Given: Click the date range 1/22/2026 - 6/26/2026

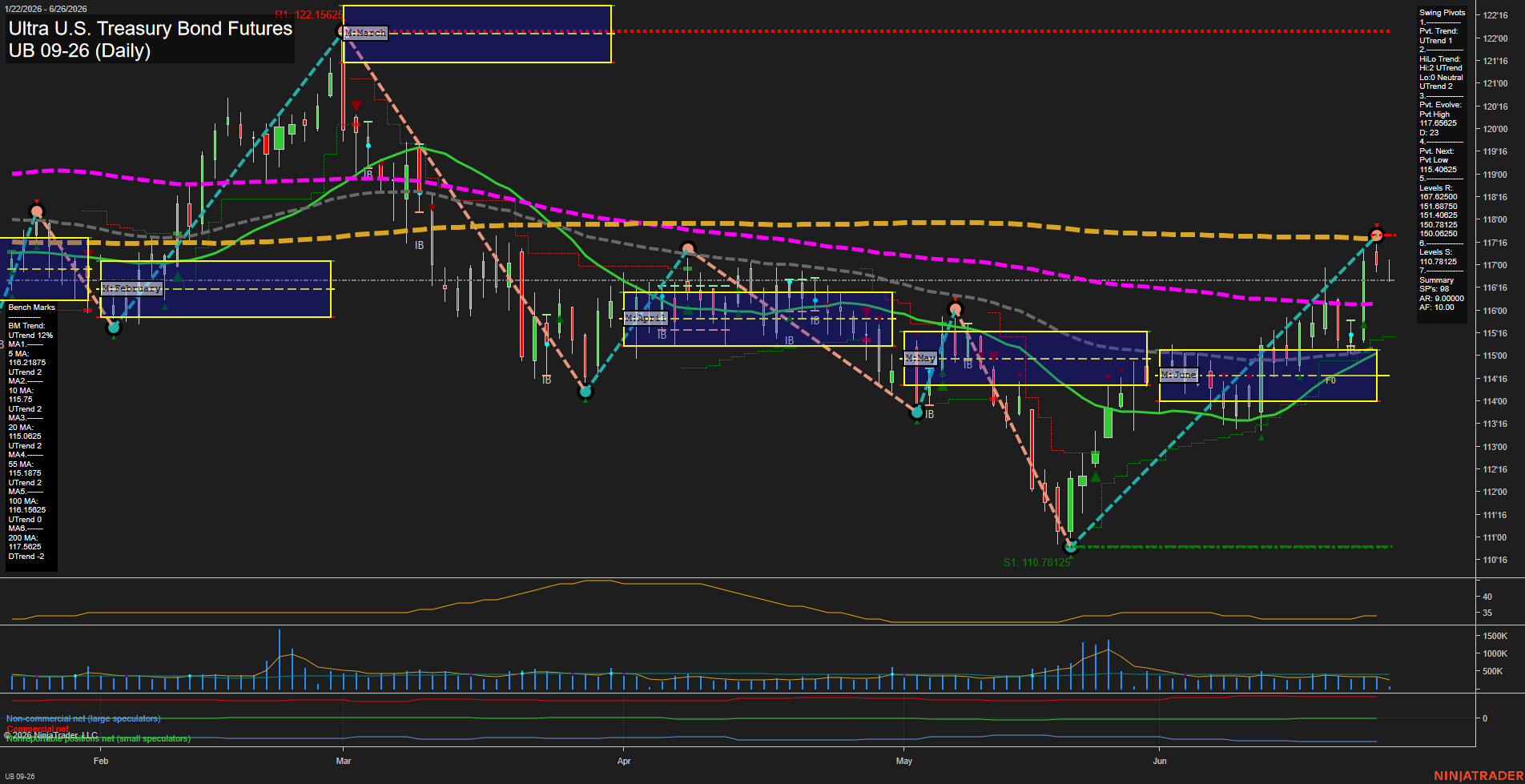Looking at the screenshot, I should 46,9.
